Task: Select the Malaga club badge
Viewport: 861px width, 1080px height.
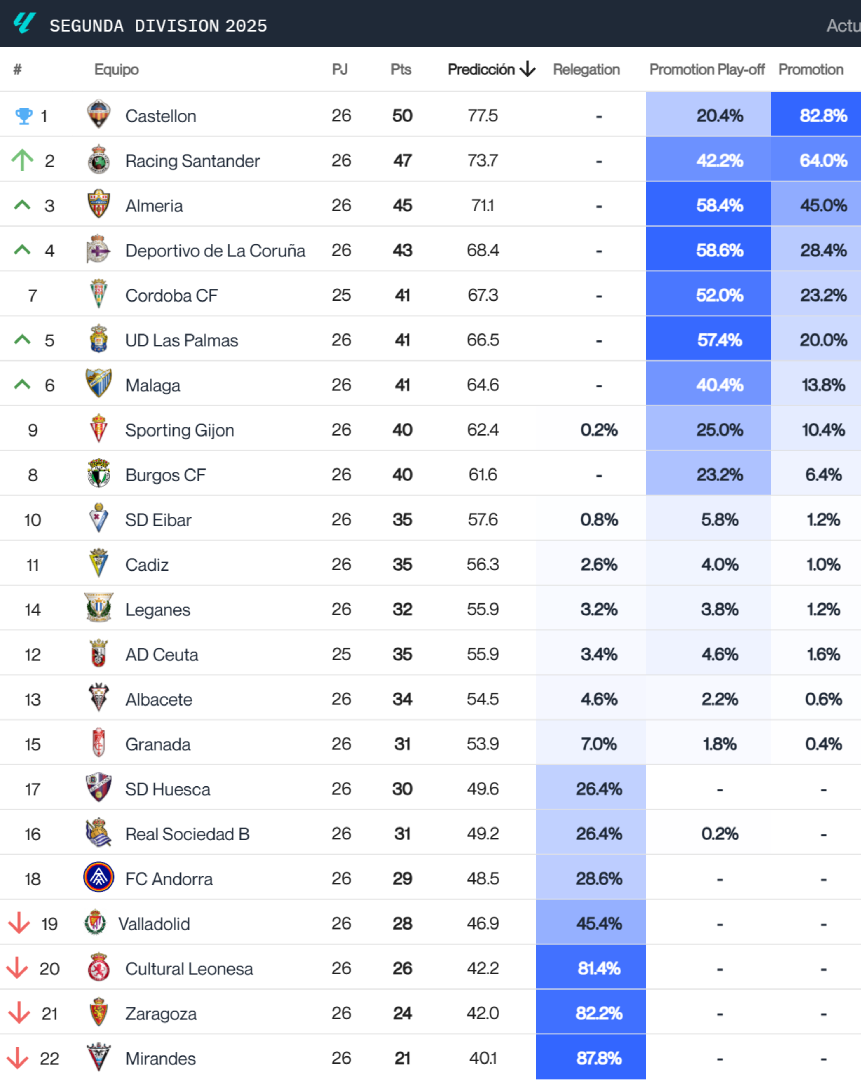Action: 97,384
